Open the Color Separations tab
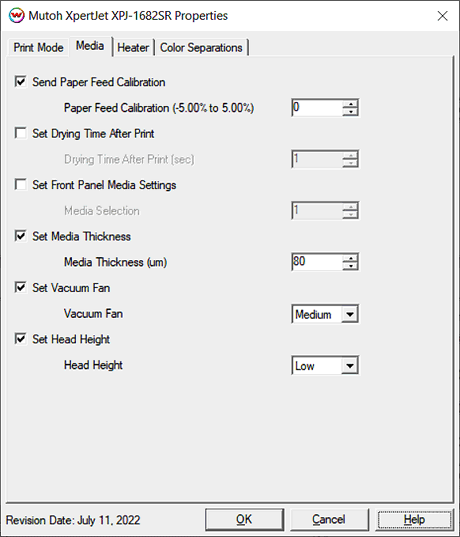 201,47
